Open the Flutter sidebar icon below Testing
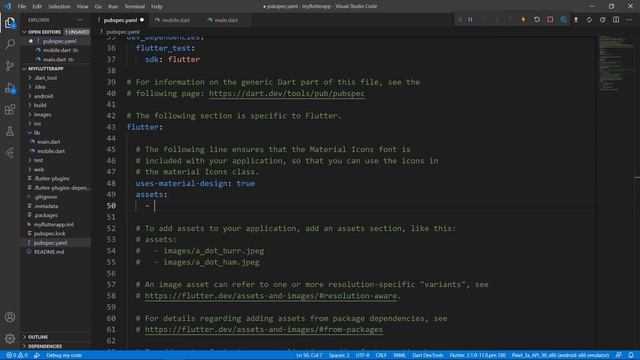 [x=10, y=153]
